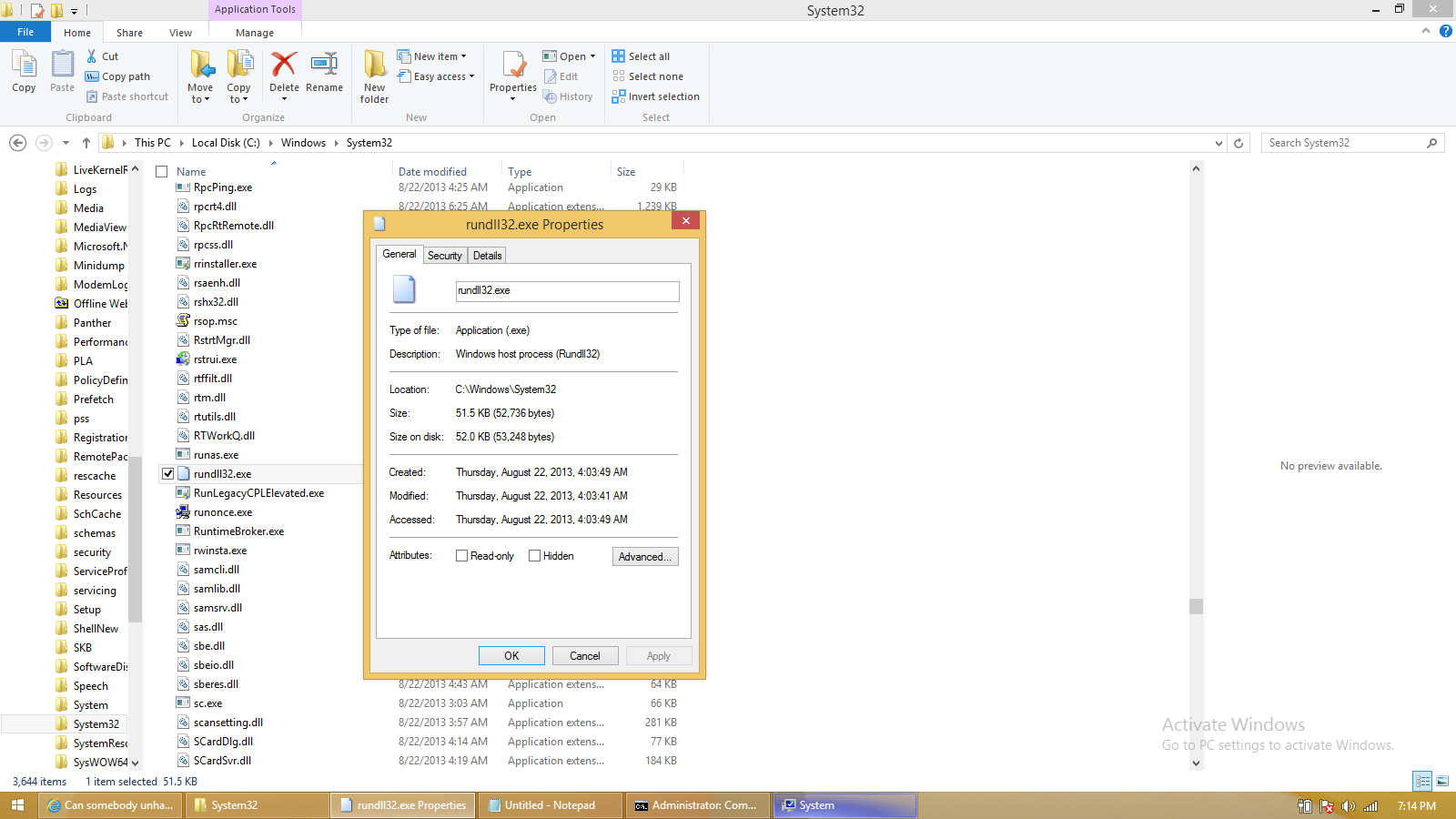
Task: Click Select none in ribbon
Action: coord(647,76)
